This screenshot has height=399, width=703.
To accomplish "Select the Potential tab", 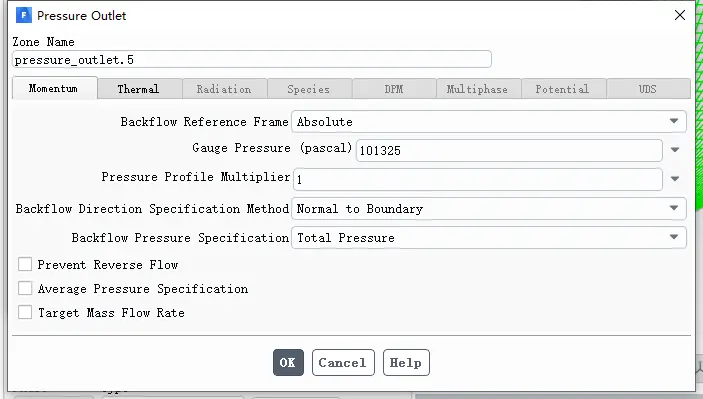I will 564,89.
